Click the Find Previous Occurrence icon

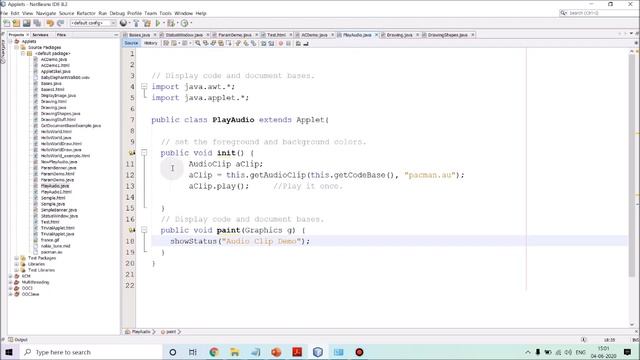[x=206, y=43]
